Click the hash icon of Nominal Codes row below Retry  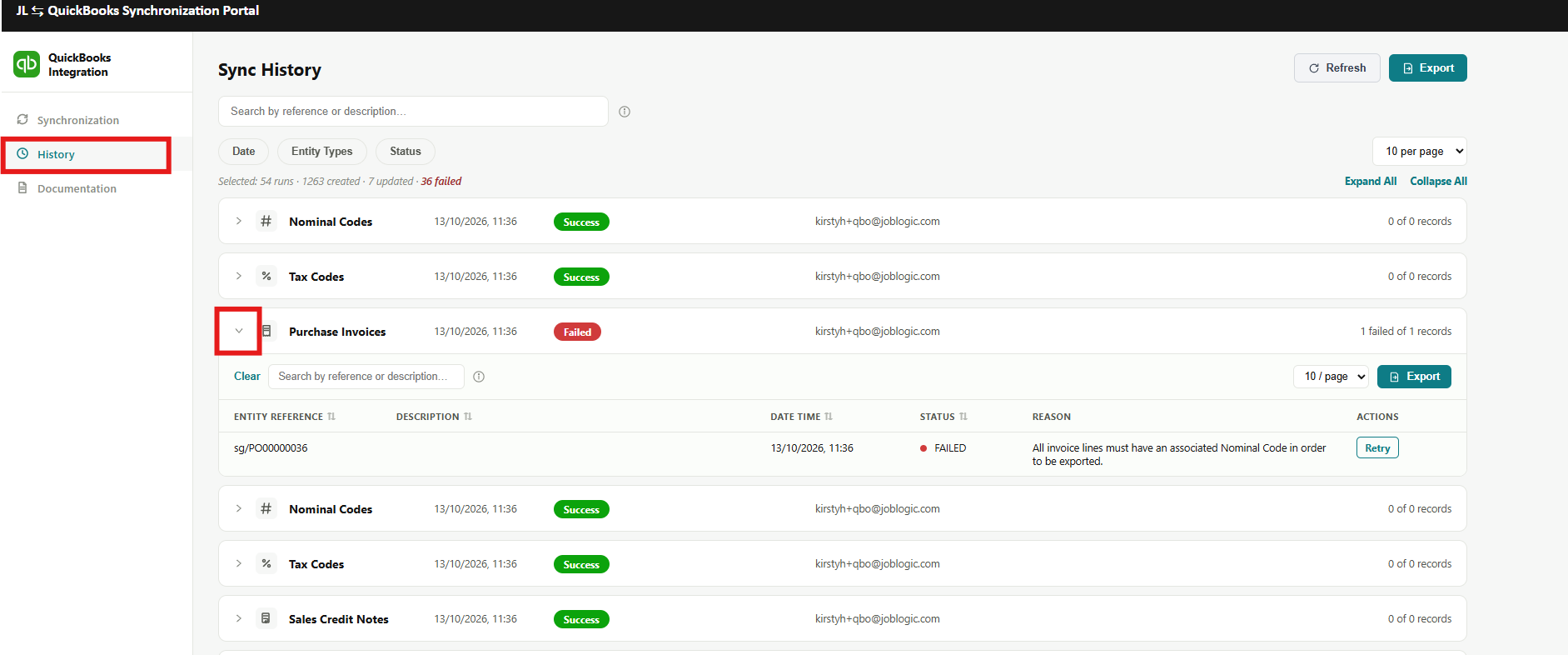pos(266,508)
